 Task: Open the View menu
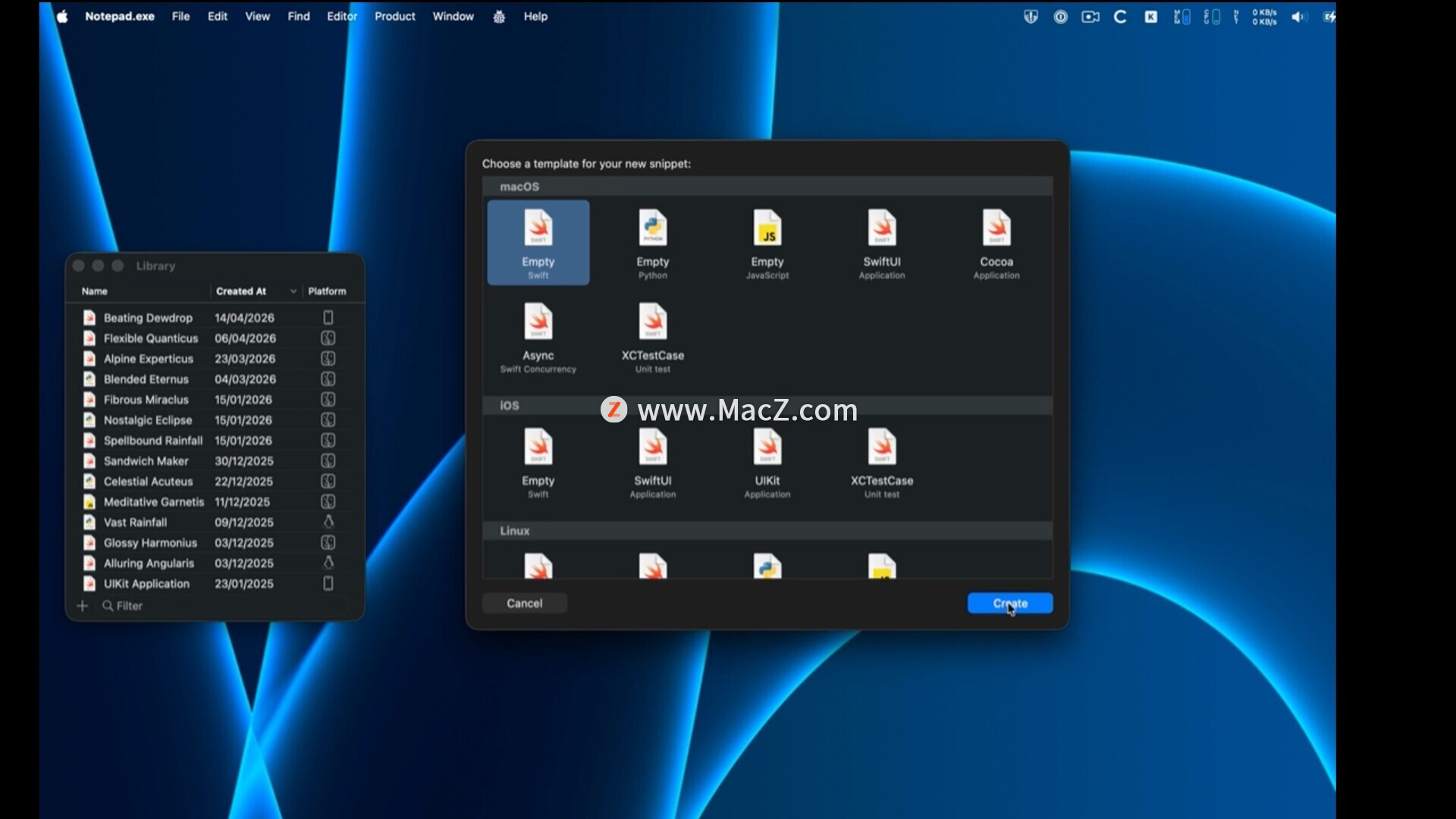[x=257, y=17]
